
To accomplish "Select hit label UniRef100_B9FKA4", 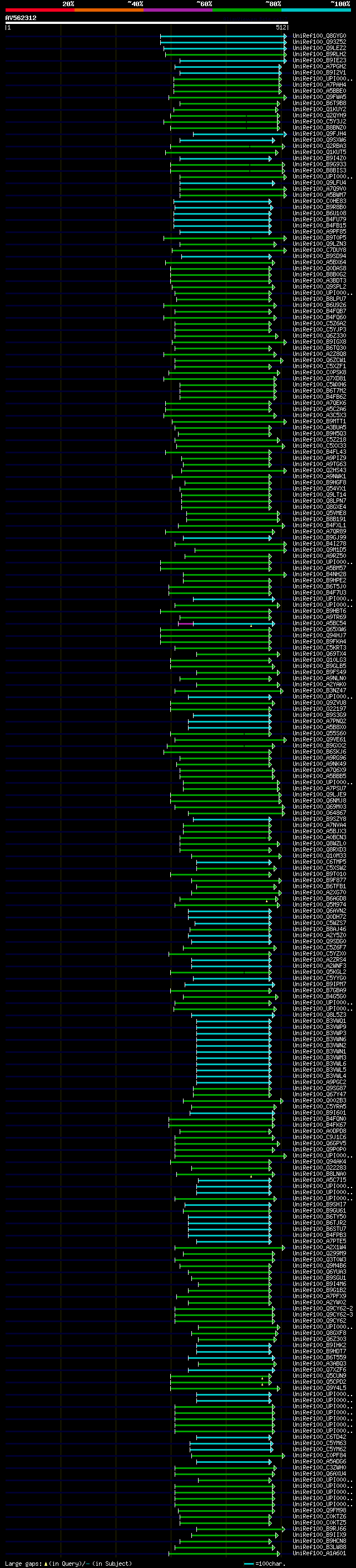I will [319, 641].
